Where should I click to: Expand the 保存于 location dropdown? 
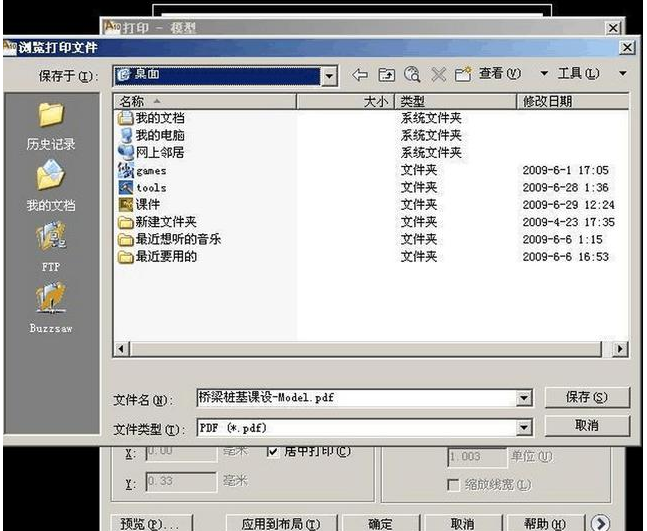click(x=329, y=75)
